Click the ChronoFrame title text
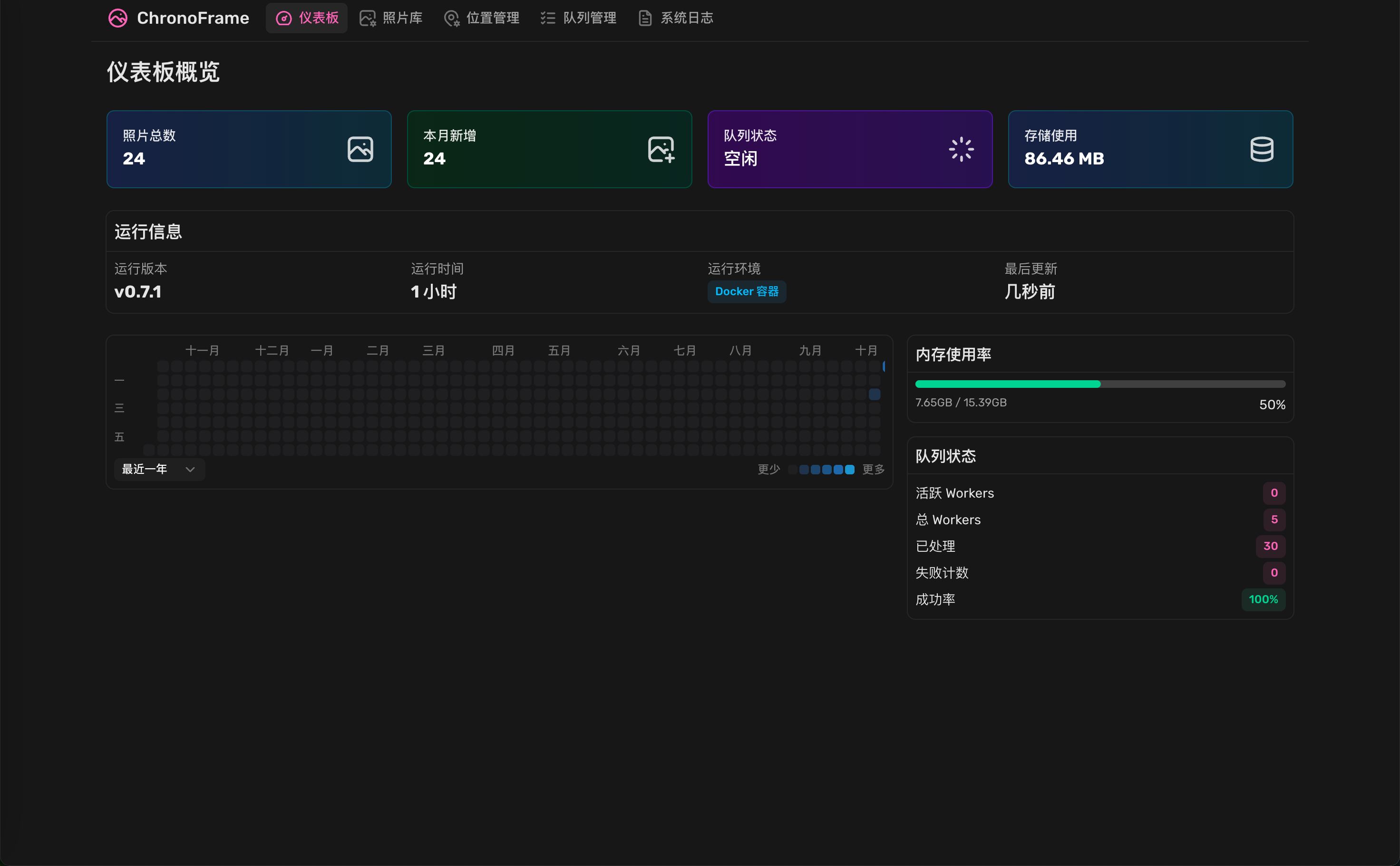The height and width of the screenshot is (866, 1400). 193,19
